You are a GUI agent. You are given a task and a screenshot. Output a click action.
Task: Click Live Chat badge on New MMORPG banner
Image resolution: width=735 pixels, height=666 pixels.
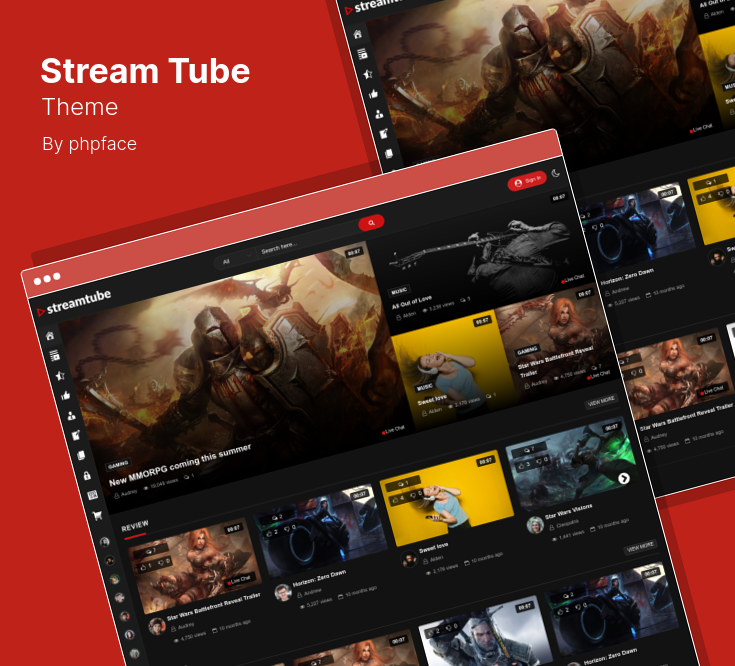pos(393,430)
